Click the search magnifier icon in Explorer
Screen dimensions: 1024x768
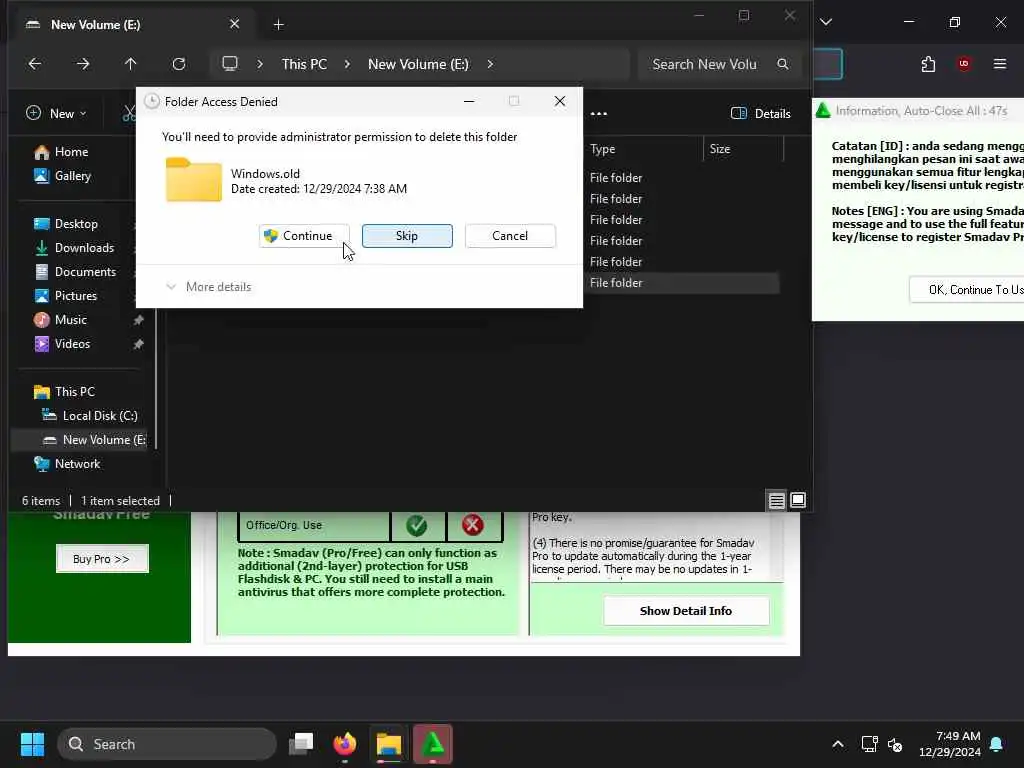[x=782, y=64]
